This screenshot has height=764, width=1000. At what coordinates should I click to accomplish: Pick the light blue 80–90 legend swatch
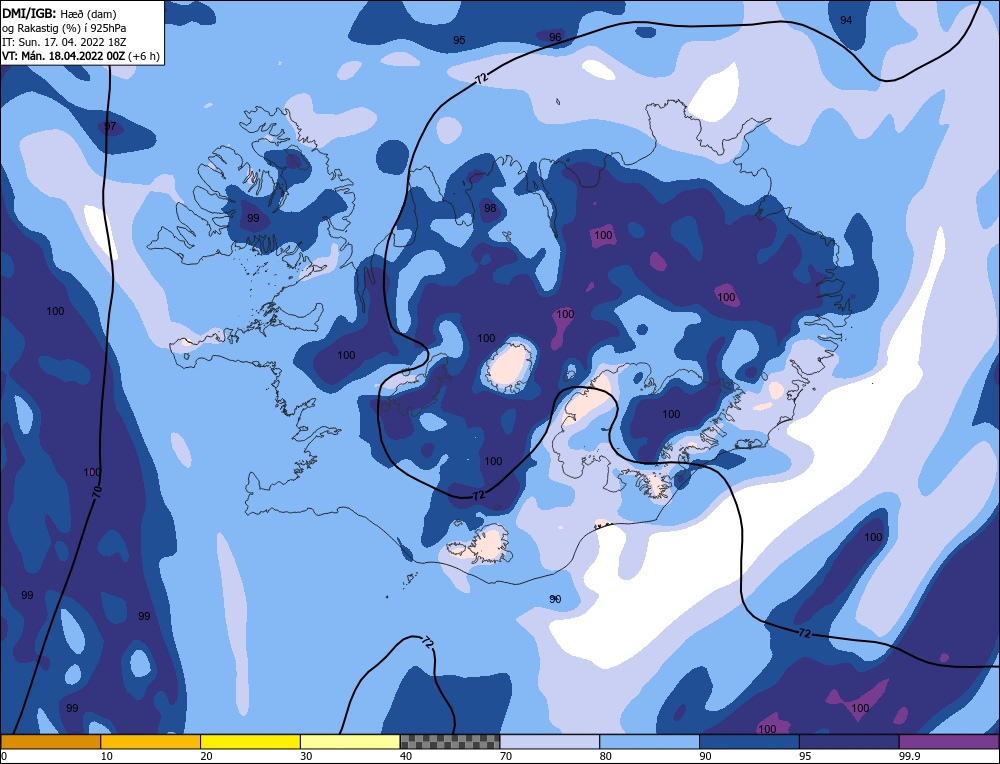pos(649,742)
